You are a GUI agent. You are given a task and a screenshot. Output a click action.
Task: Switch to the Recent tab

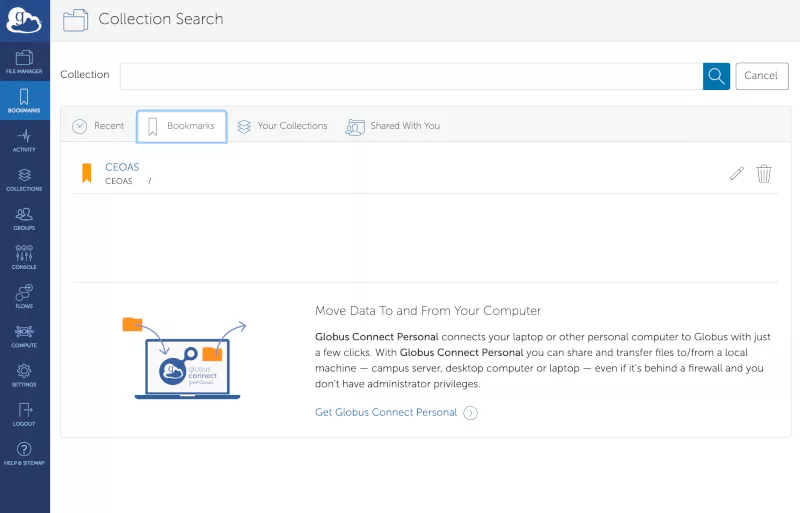point(98,126)
